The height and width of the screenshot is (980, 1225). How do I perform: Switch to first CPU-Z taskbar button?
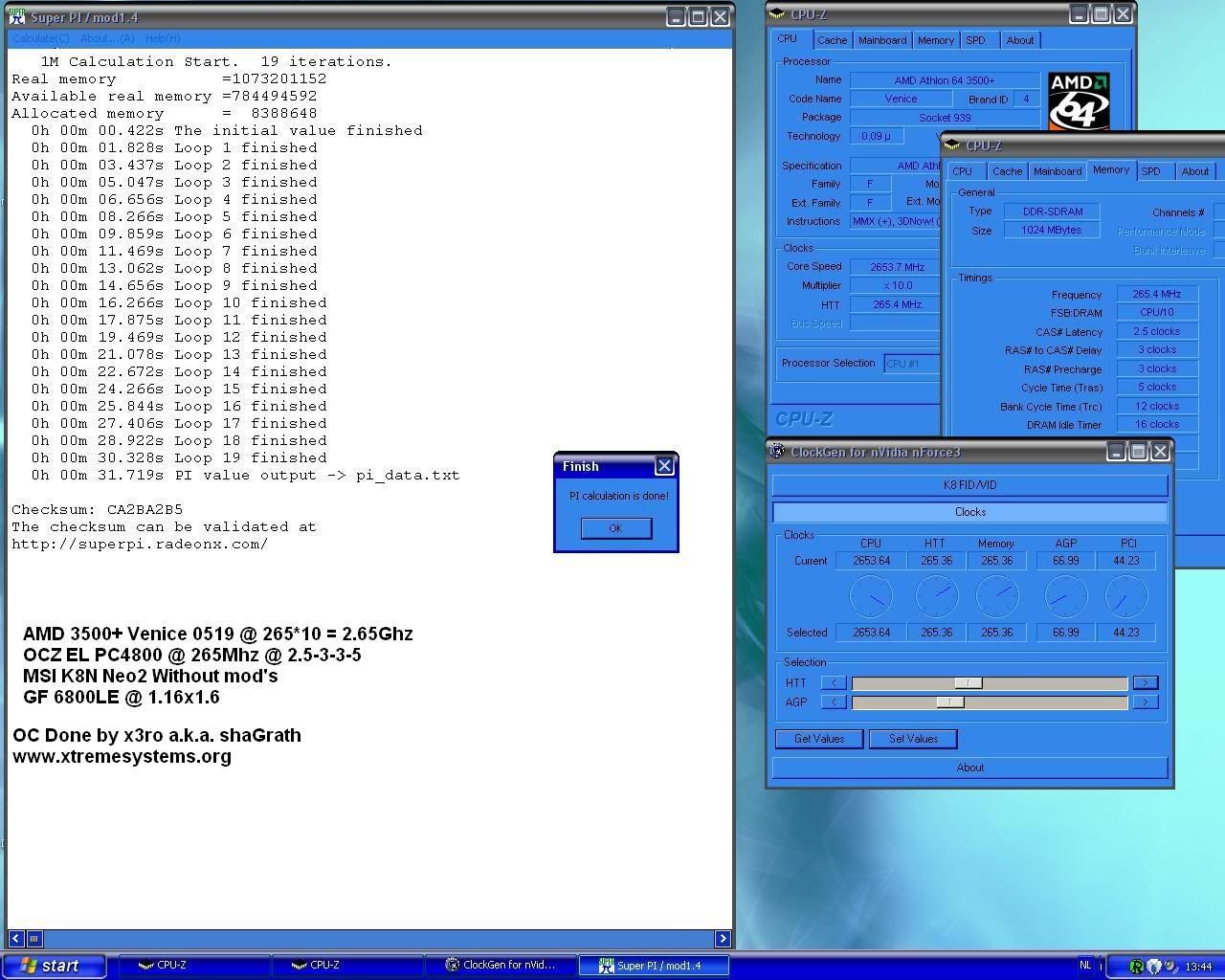[193, 966]
